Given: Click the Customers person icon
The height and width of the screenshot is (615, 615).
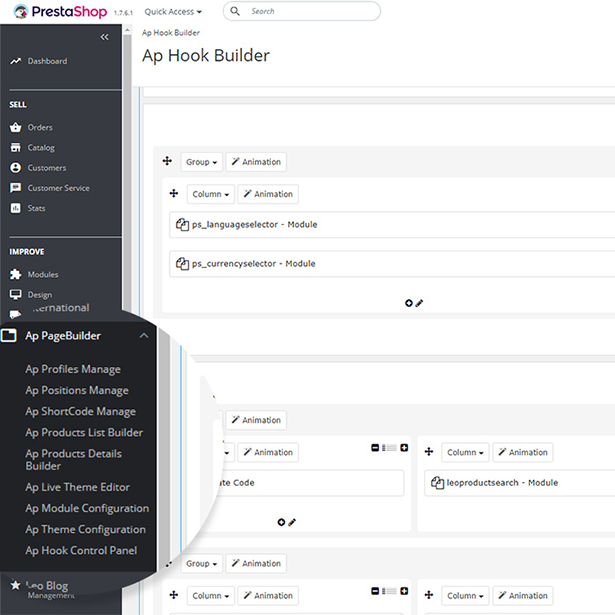Looking at the screenshot, I should (16, 168).
